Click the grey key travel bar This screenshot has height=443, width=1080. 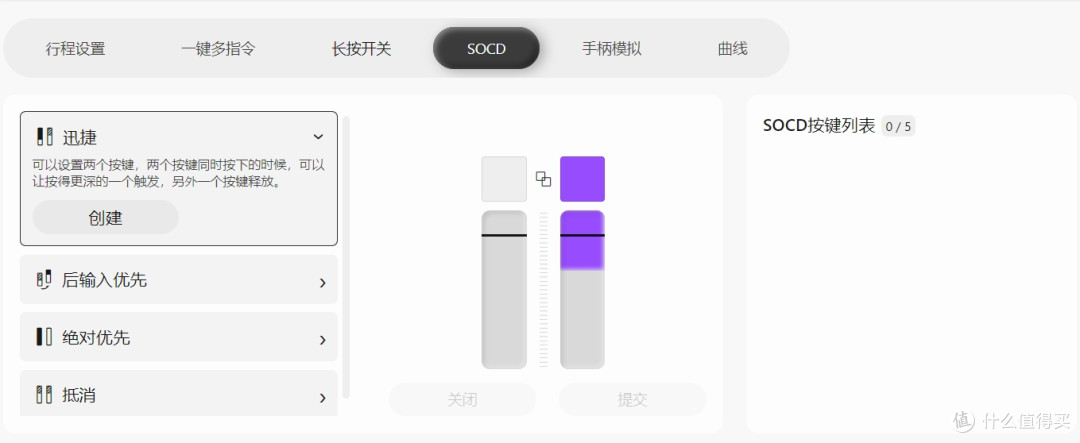coord(504,289)
